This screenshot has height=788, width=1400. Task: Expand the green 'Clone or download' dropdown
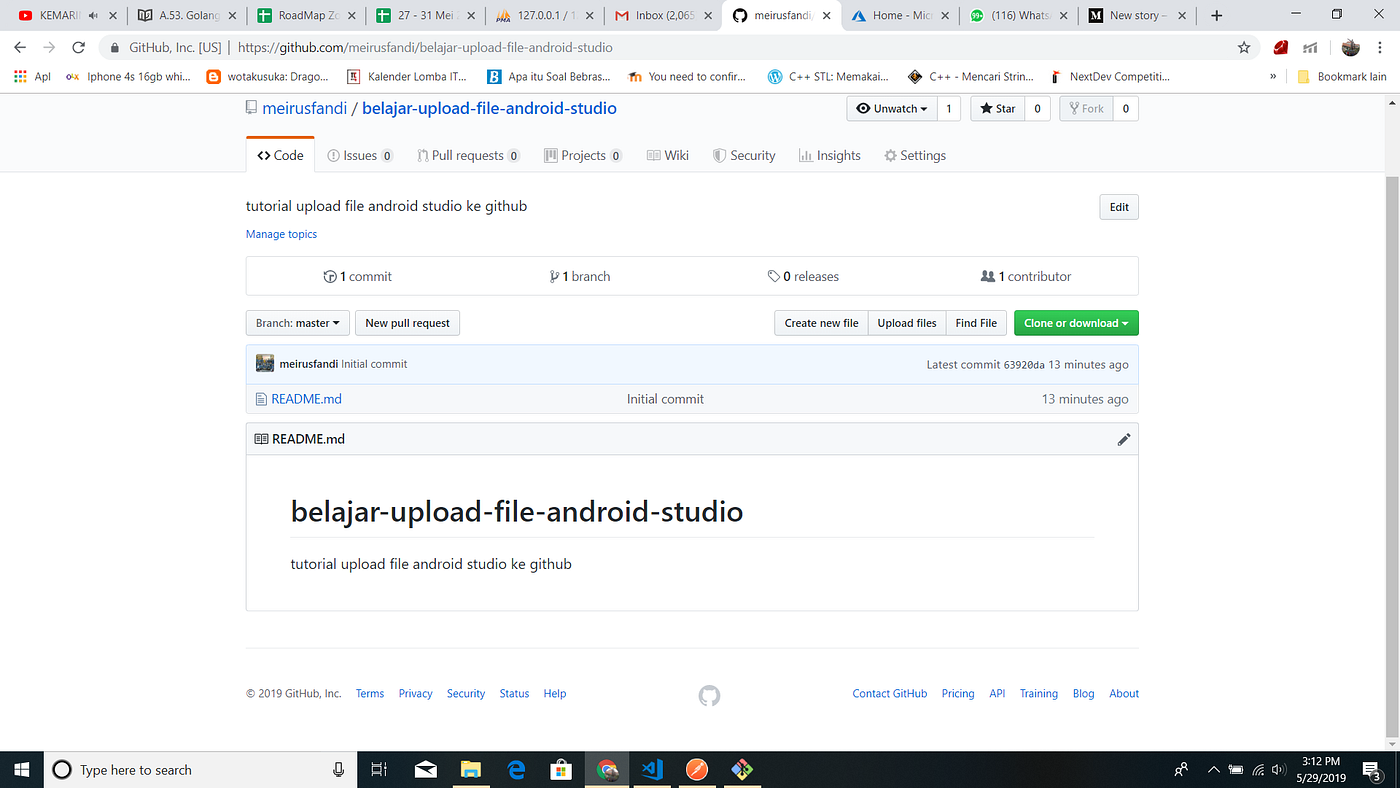[1076, 322]
